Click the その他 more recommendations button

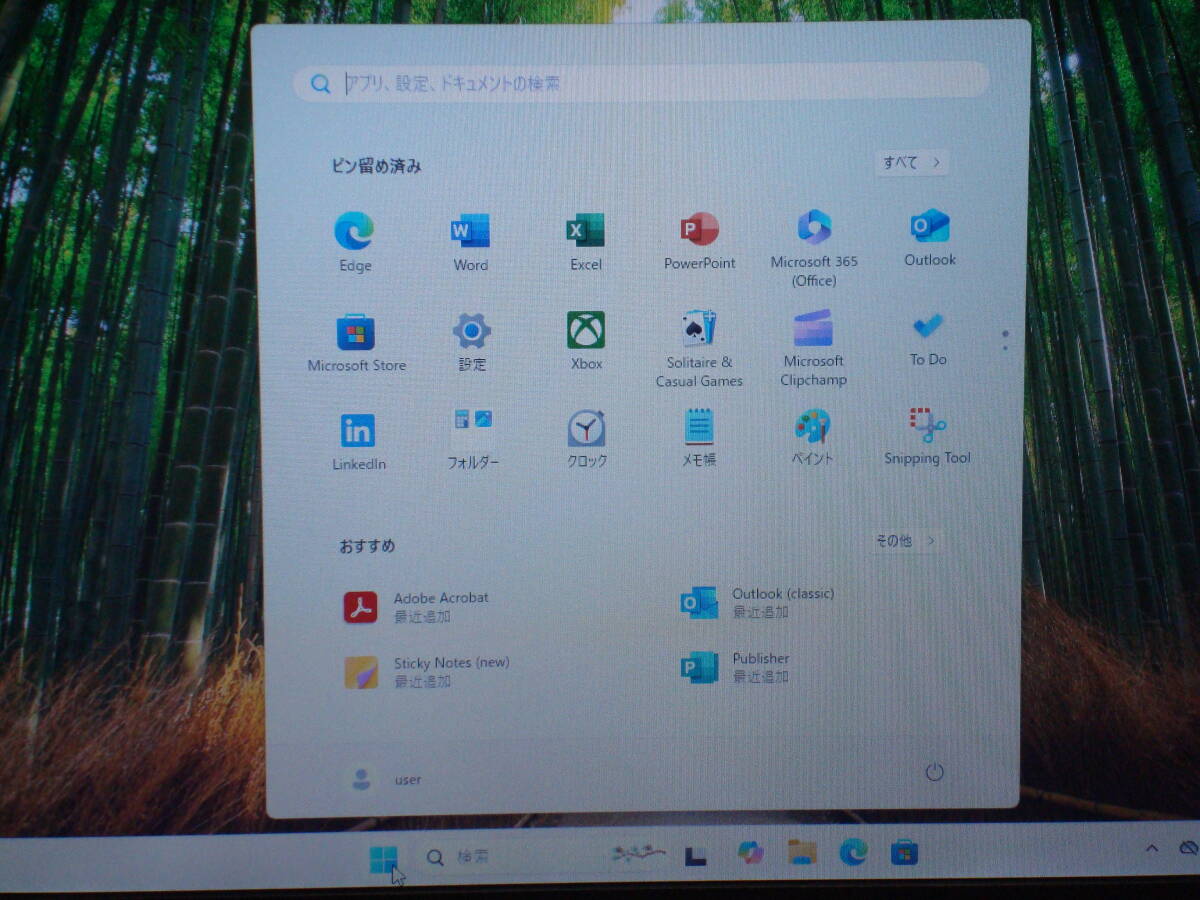pyautogui.click(x=905, y=540)
